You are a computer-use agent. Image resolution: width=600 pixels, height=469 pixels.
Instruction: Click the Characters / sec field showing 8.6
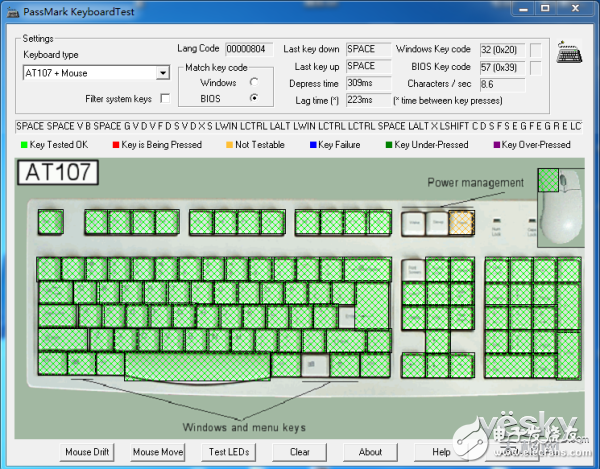tap(502, 85)
